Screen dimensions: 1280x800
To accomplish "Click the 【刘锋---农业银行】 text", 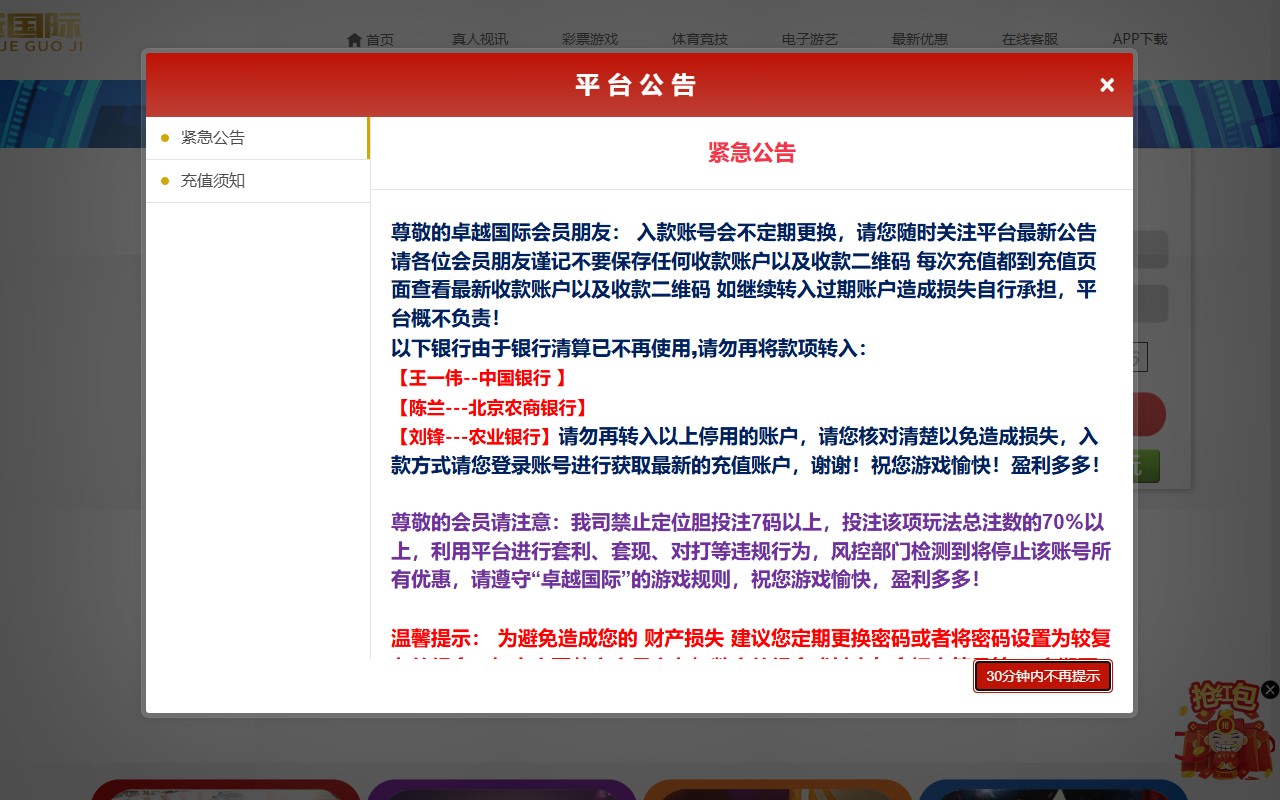I will 472,437.
